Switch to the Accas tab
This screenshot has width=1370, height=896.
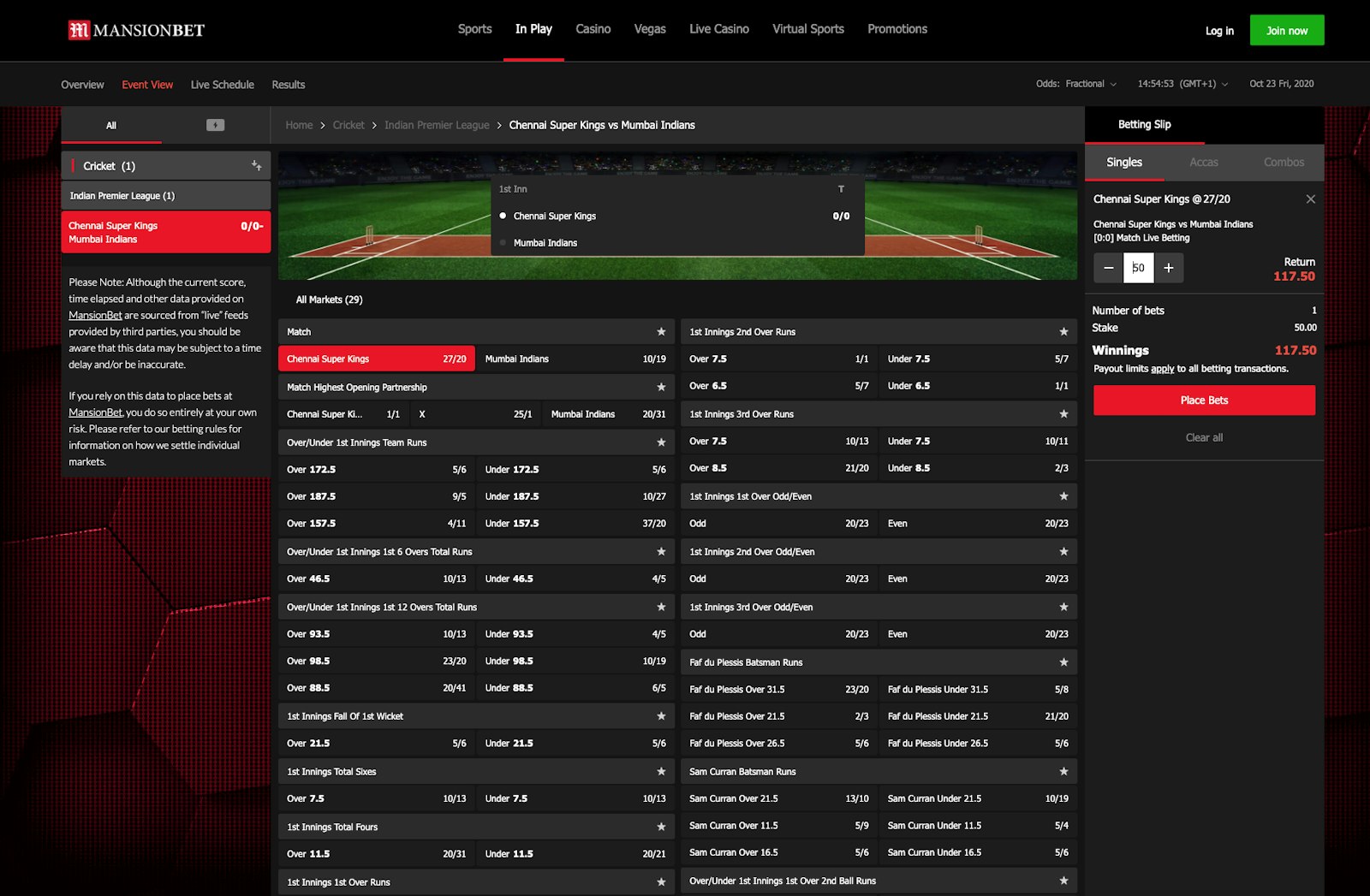click(1204, 162)
